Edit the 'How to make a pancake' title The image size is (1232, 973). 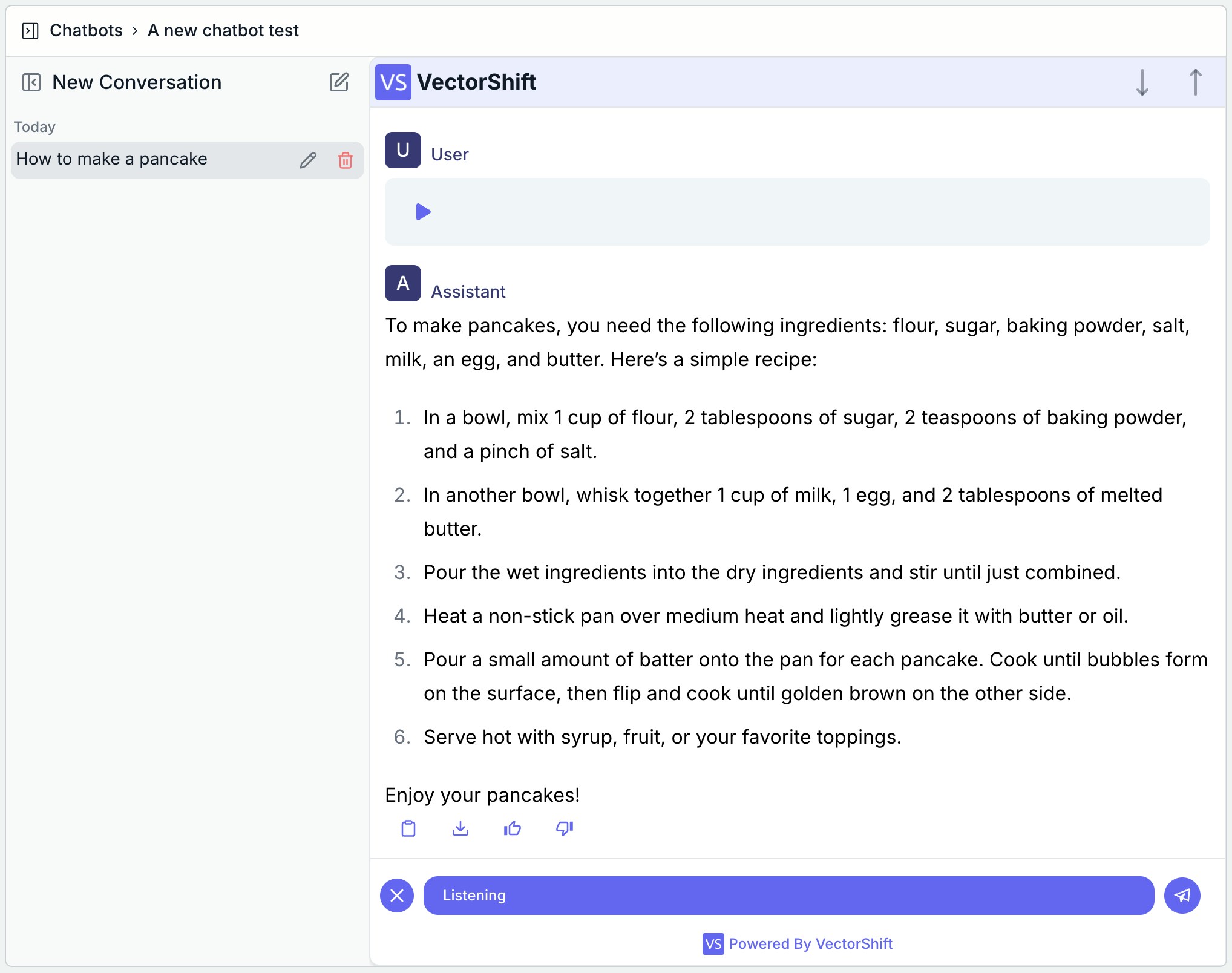308,160
